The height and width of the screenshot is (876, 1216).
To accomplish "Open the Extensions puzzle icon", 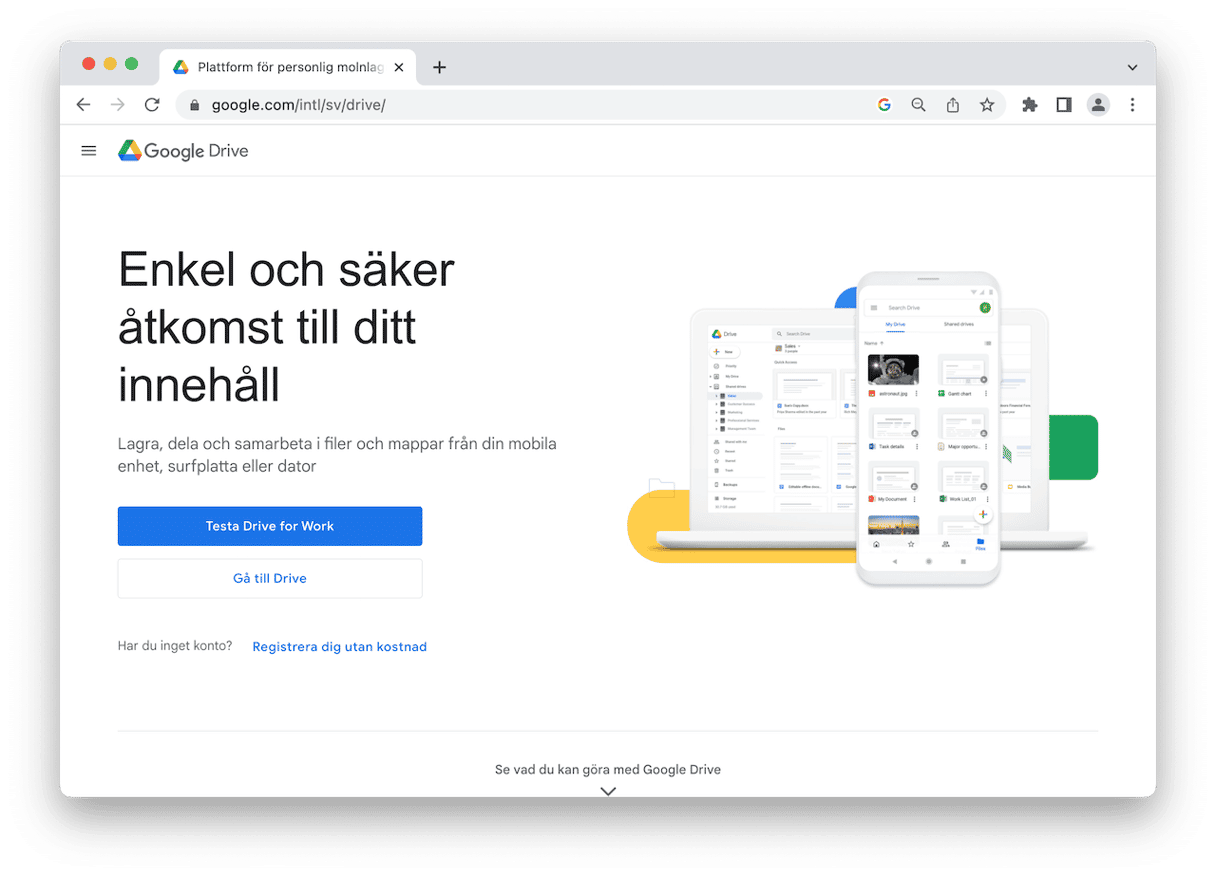I will 1030,105.
